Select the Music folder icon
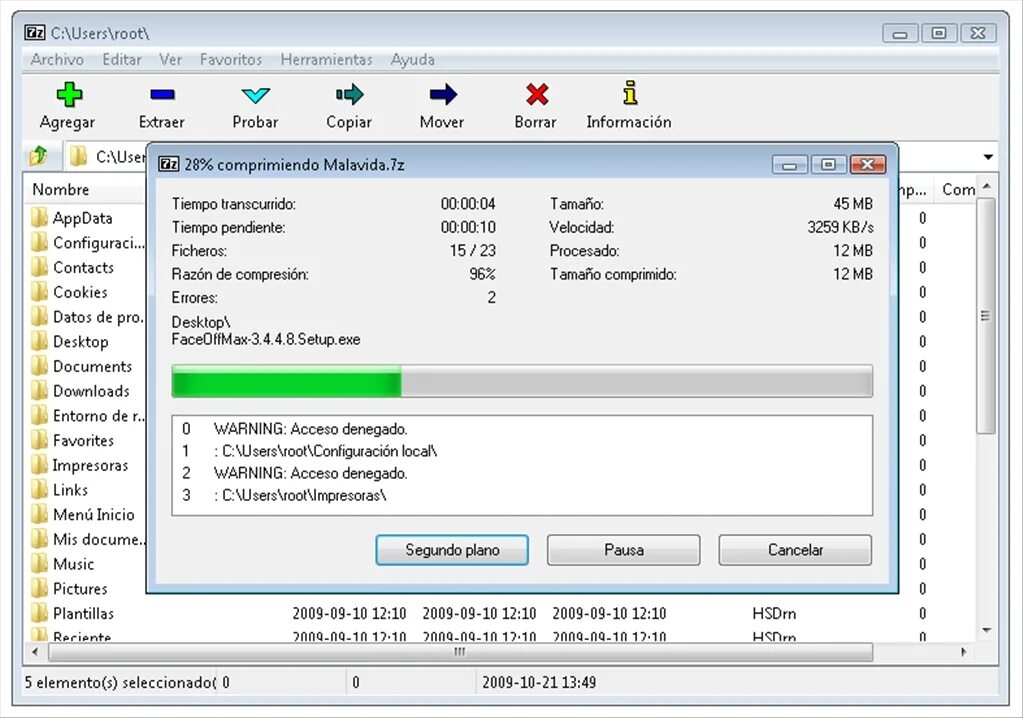Screen dimensions: 1023x718 (x=40, y=563)
